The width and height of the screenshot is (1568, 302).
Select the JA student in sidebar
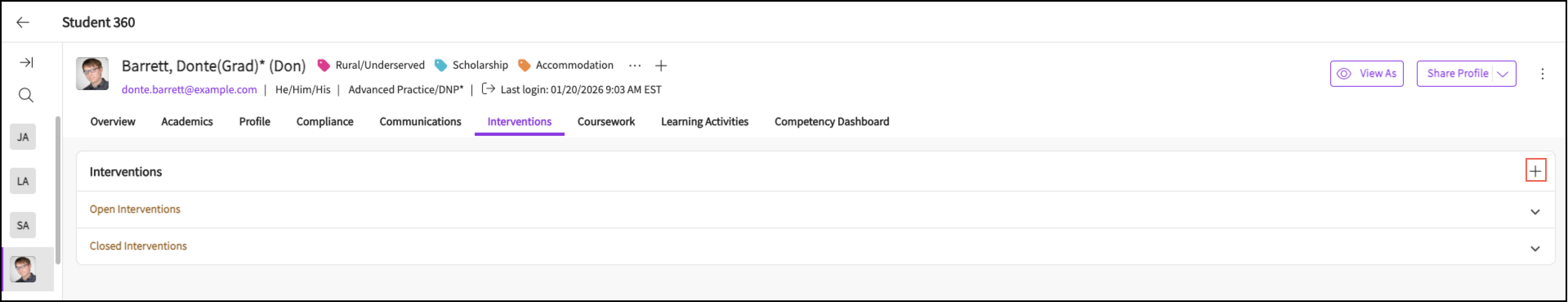click(23, 137)
